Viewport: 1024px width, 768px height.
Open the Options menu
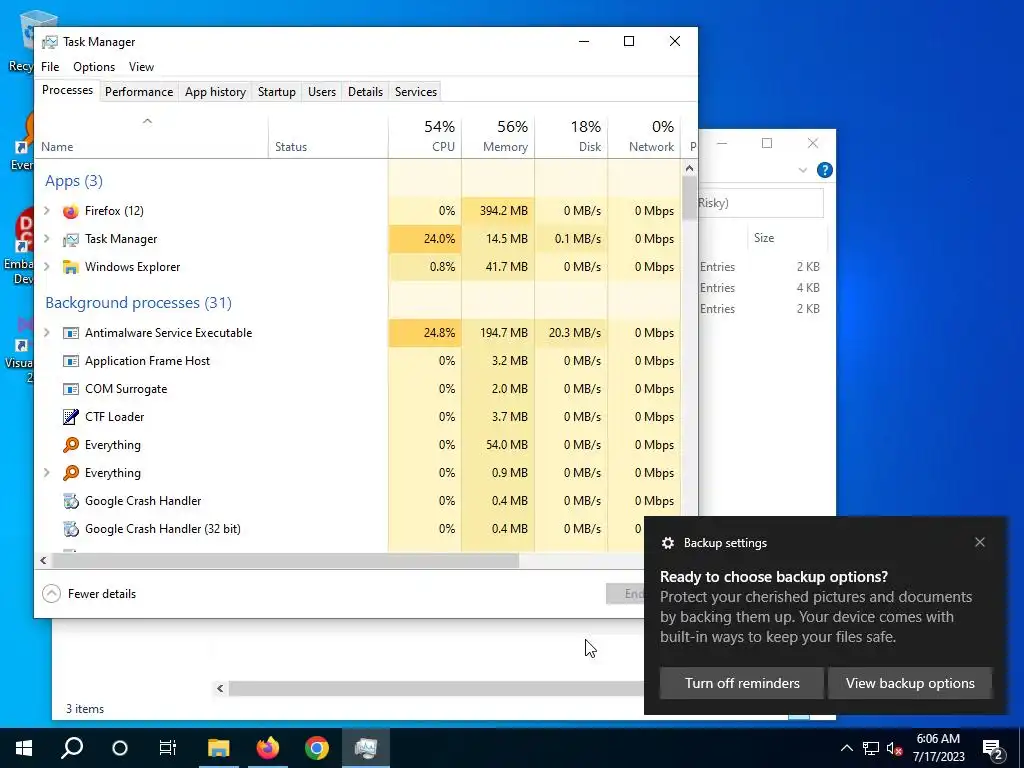click(94, 67)
